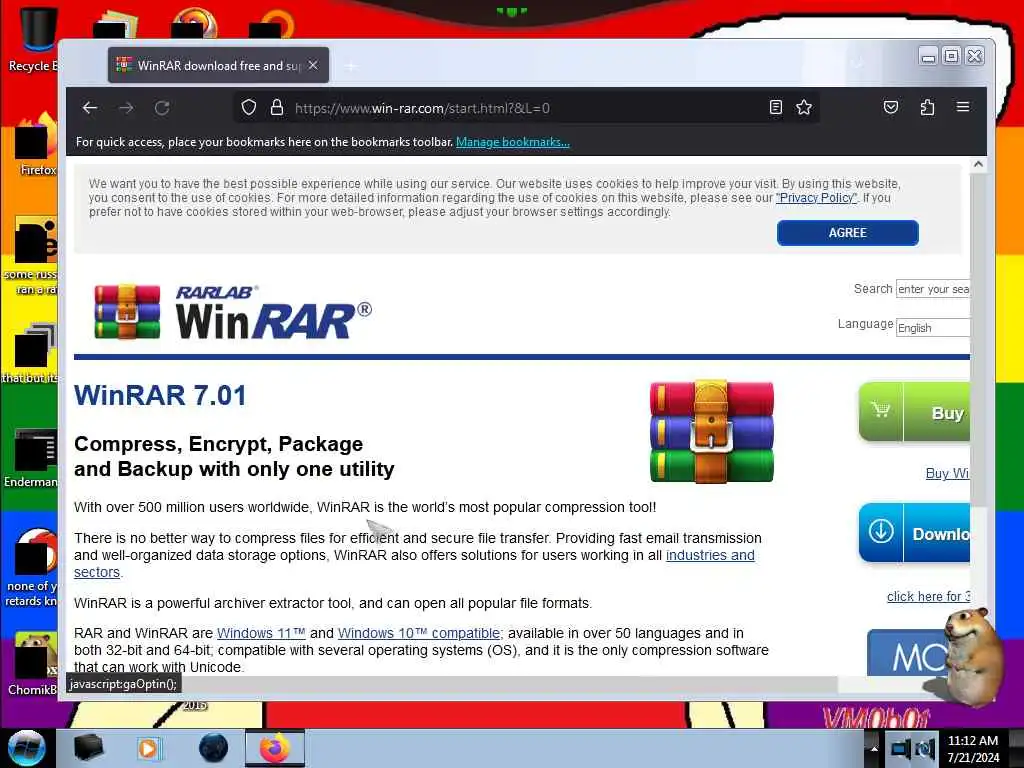Close the WinRAR download tab
The width and height of the screenshot is (1024, 768).
(313, 65)
